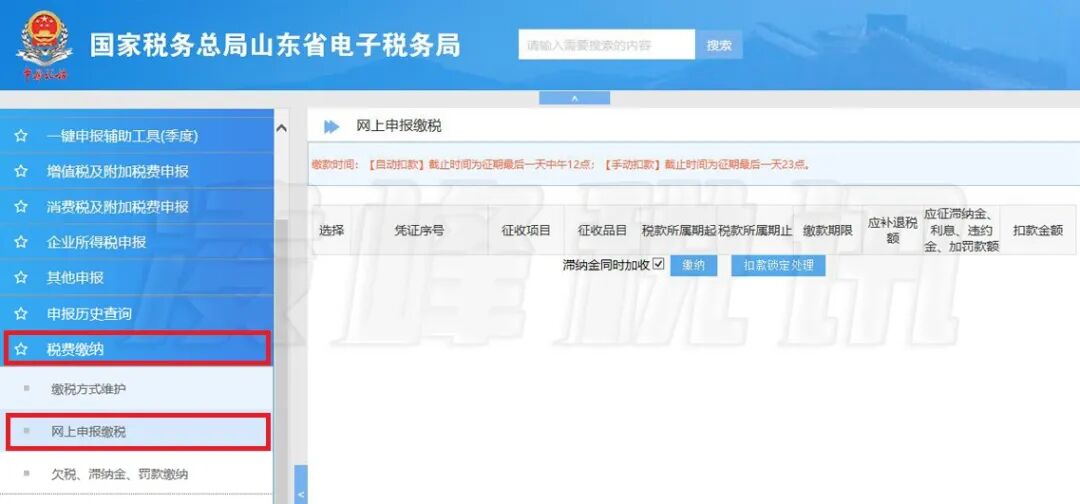Click the 搜索 search button
1080x504 pixels.
coord(719,45)
